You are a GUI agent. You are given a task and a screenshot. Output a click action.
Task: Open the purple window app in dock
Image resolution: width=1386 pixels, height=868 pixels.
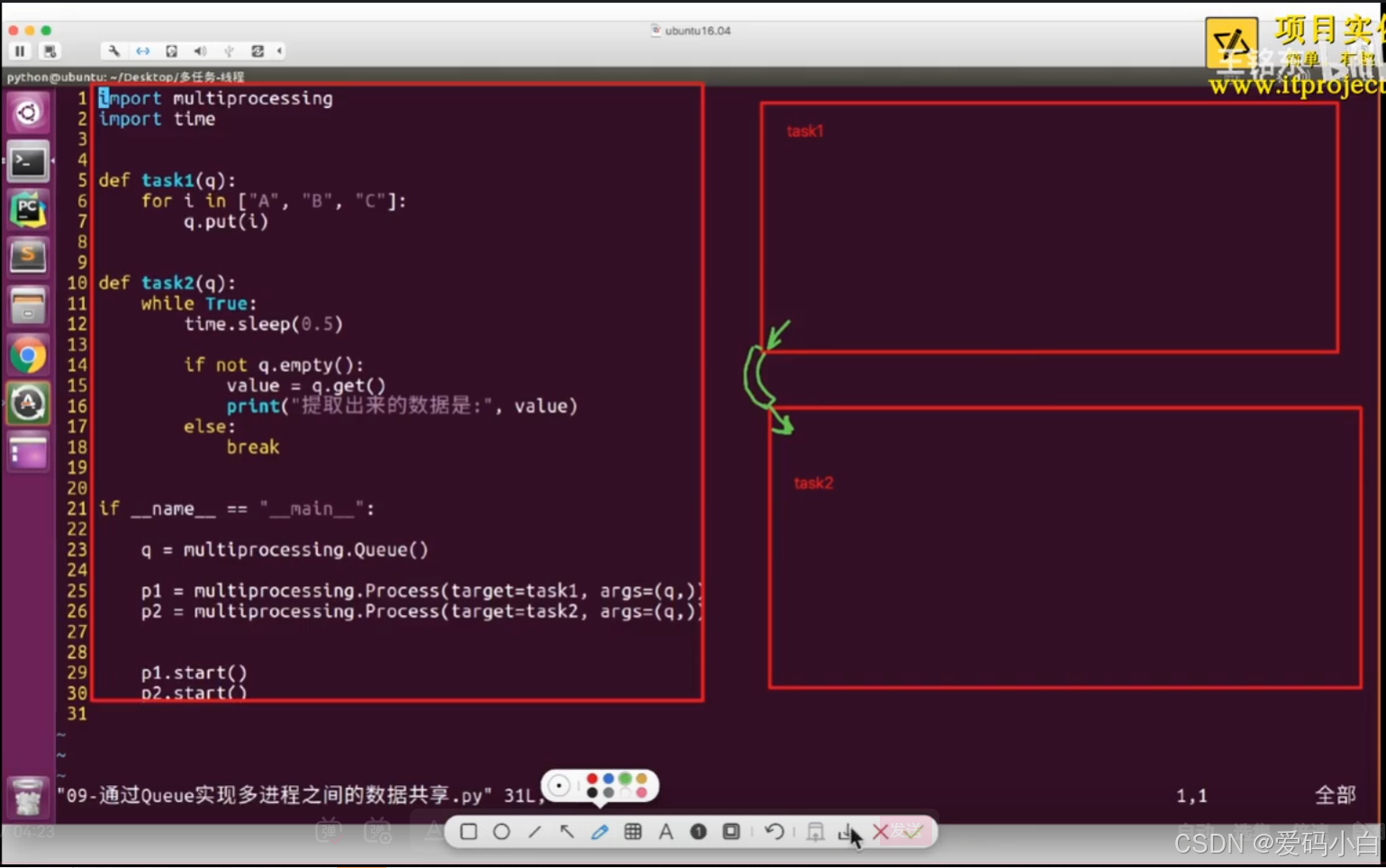tap(28, 452)
